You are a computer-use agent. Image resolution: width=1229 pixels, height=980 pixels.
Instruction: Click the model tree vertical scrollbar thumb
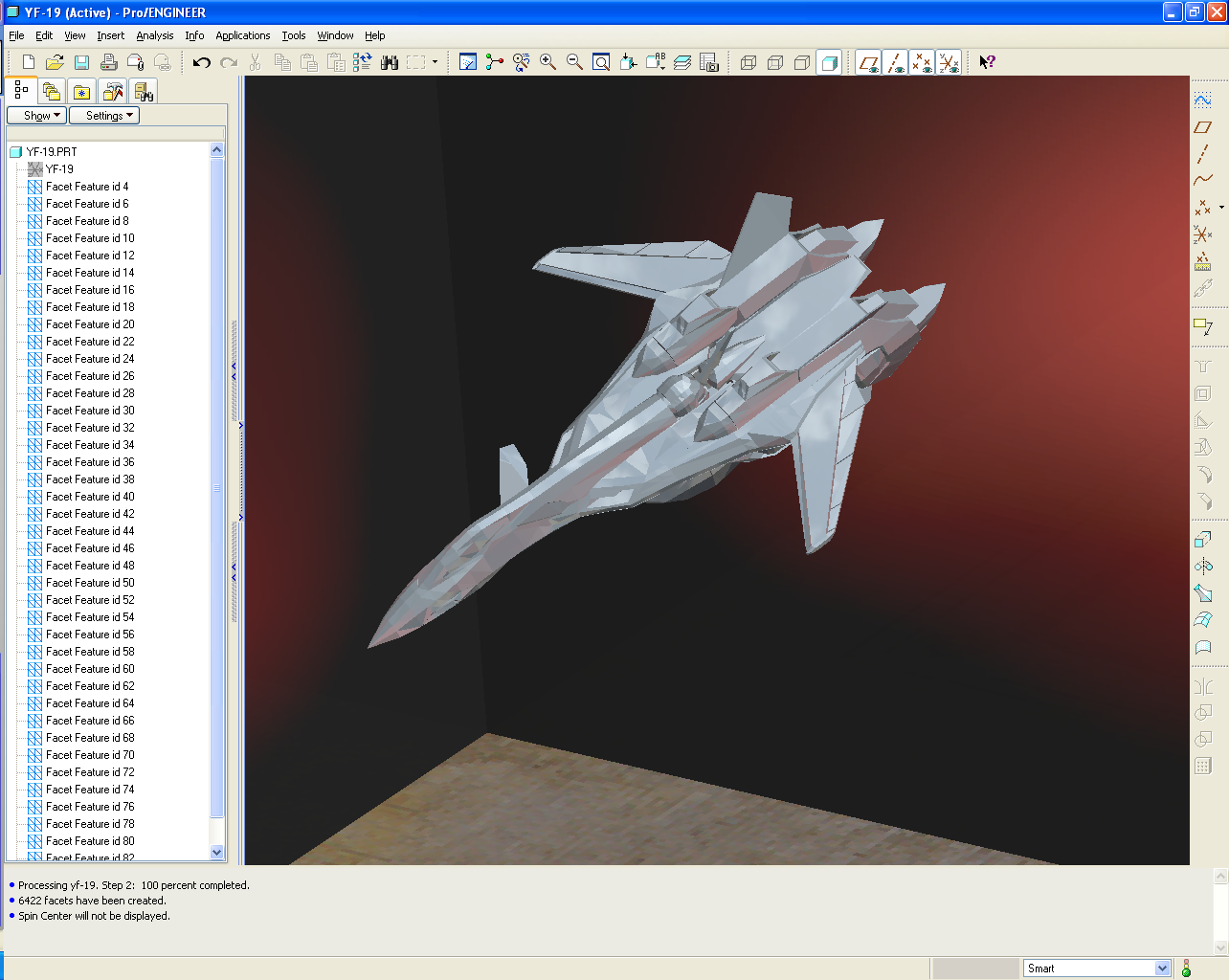click(216, 488)
